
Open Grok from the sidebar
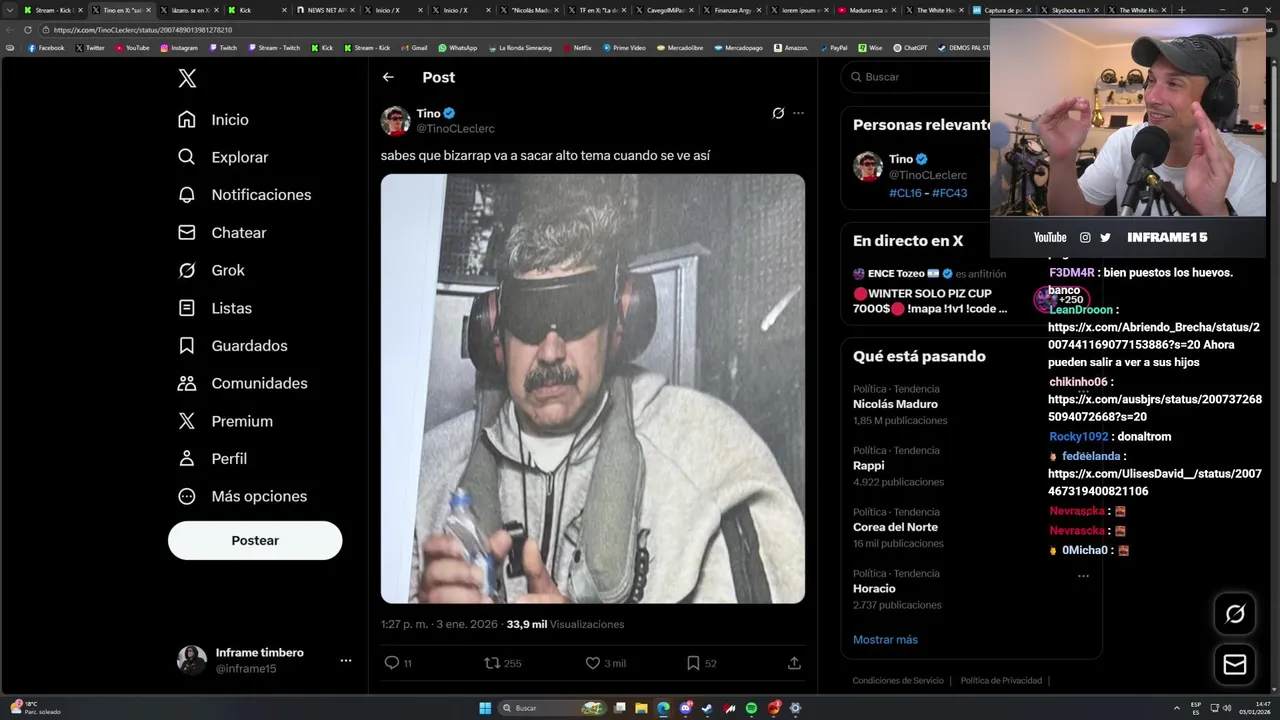point(211,270)
